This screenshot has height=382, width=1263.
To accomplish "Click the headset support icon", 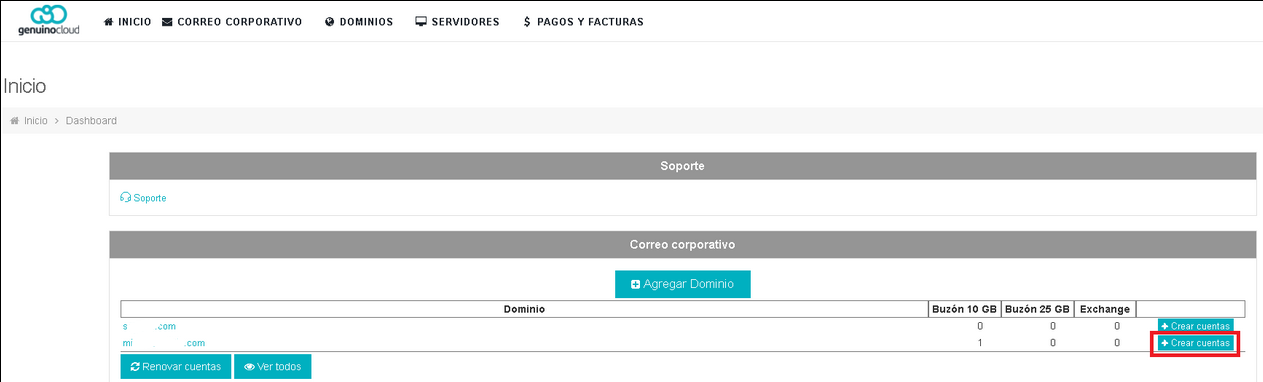I will 125,198.
